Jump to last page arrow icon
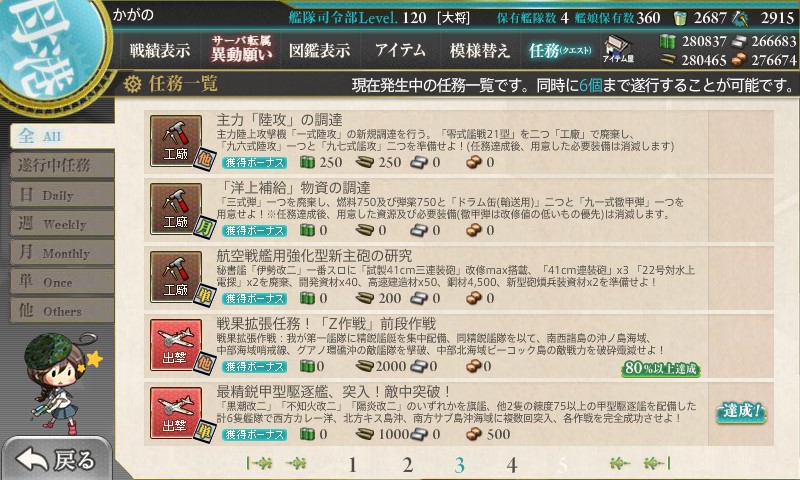The width and height of the screenshot is (800, 480). coord(657,464)
